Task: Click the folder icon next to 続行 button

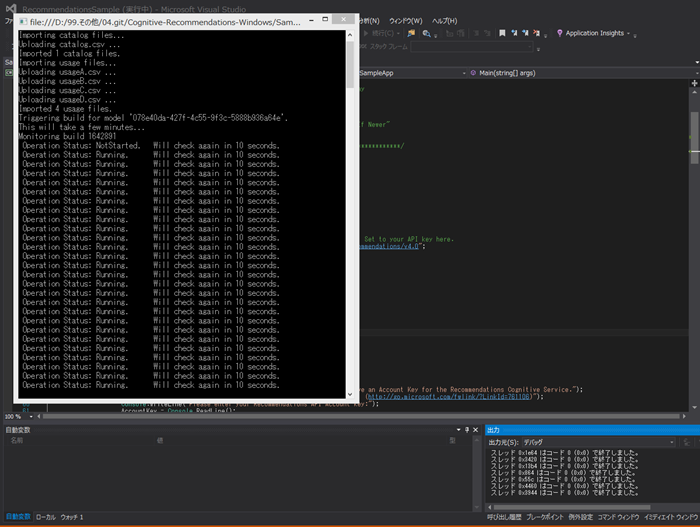Action: pyautogui.click(x=411, y=33)
